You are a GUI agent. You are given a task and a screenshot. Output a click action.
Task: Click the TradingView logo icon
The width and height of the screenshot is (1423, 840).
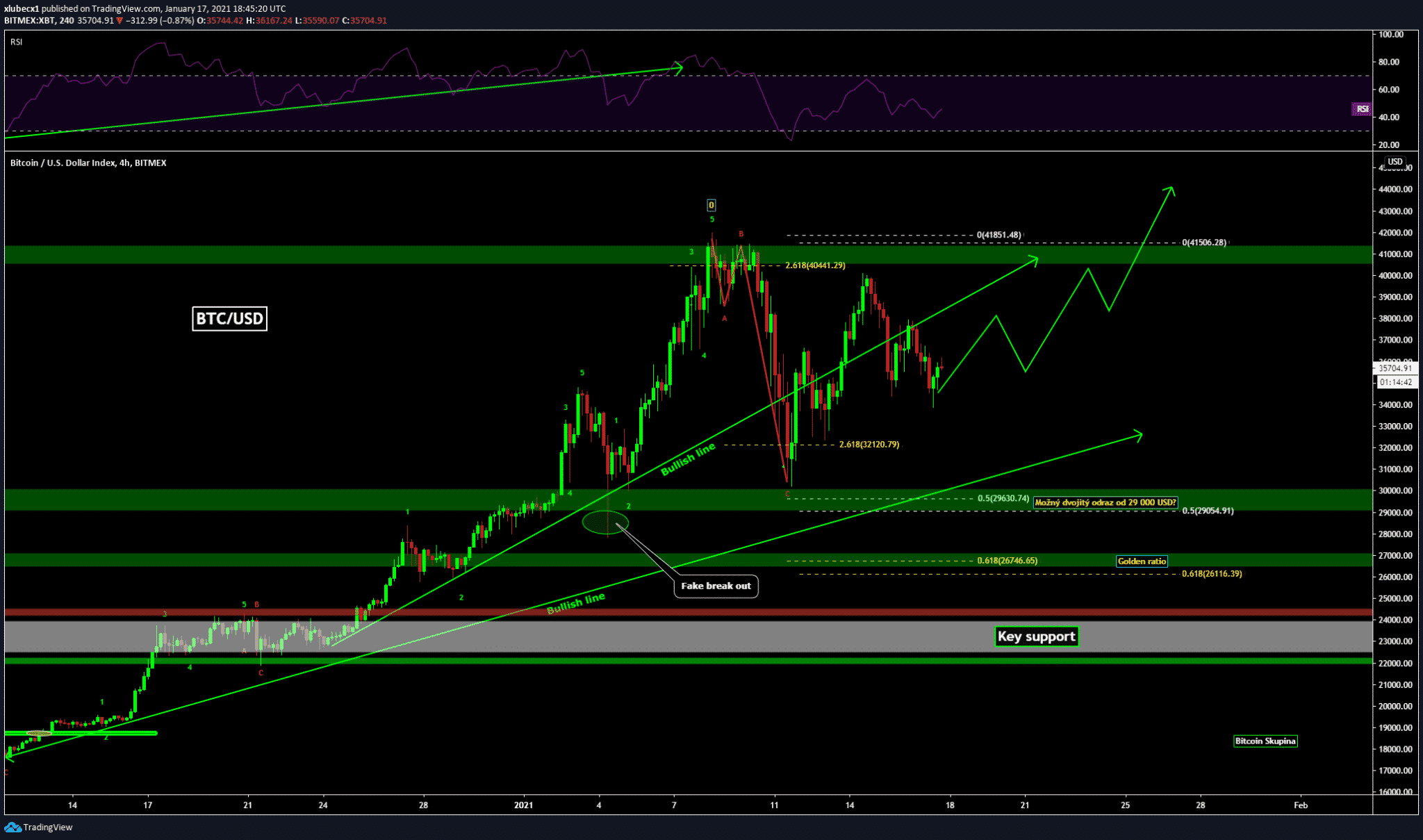(13, 827)
